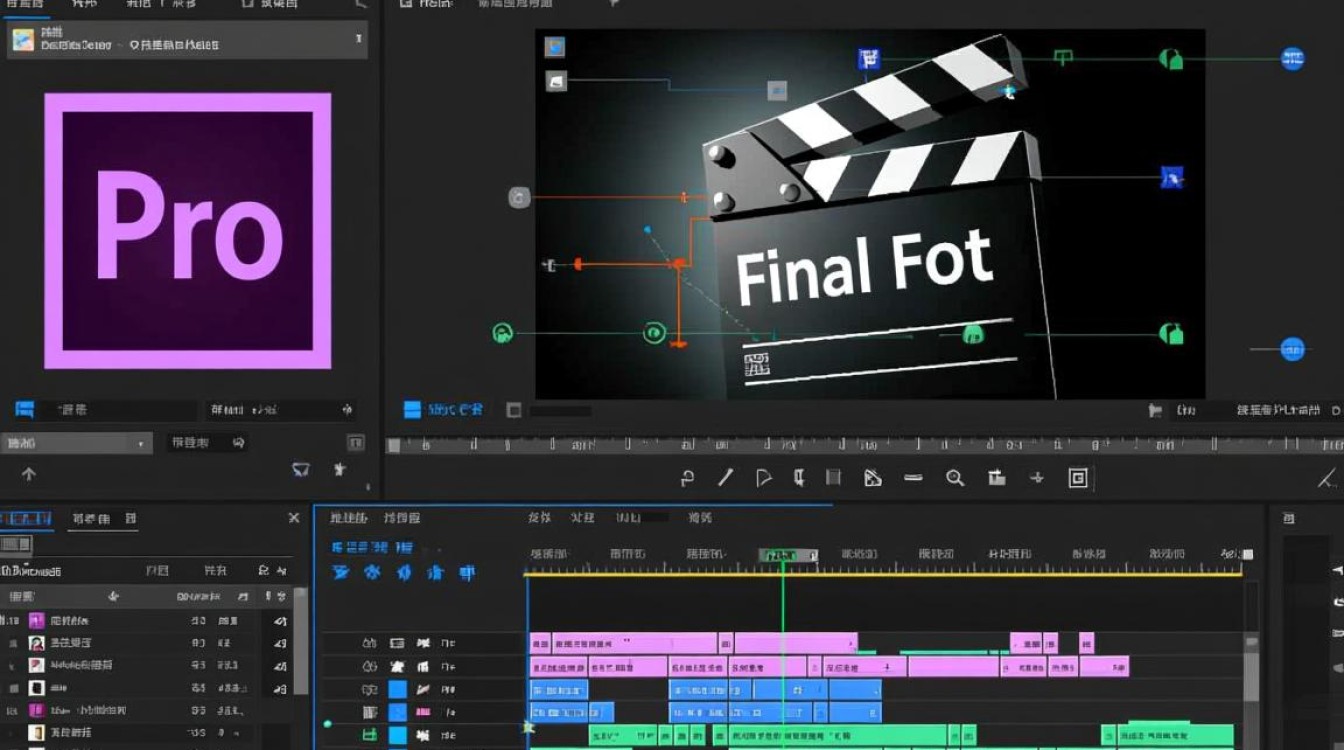Select the first tab at the top-left panel
The height and width of the screenshot is (750, 1344).
[26, 4]
